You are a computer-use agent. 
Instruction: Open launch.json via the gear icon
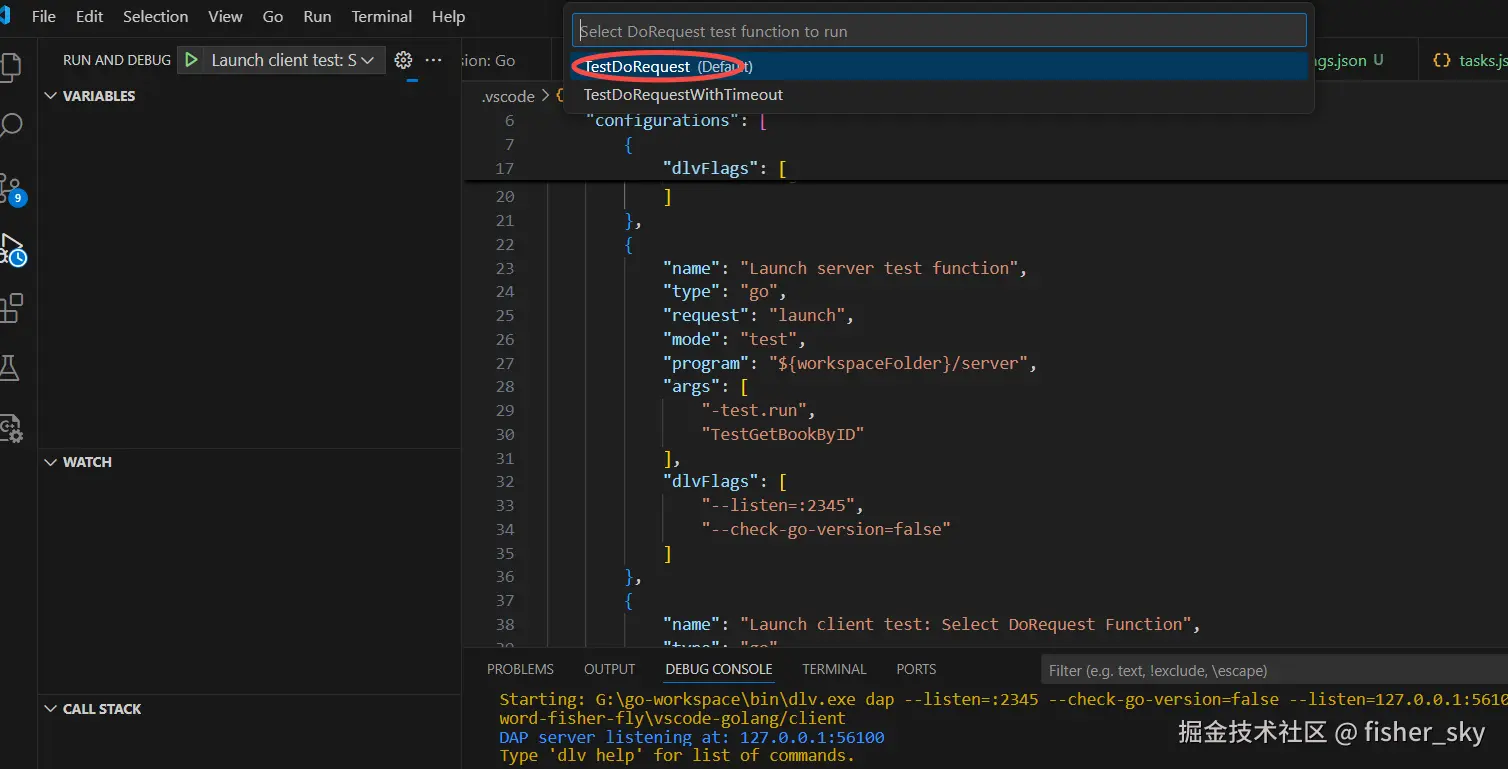point(403,59)
